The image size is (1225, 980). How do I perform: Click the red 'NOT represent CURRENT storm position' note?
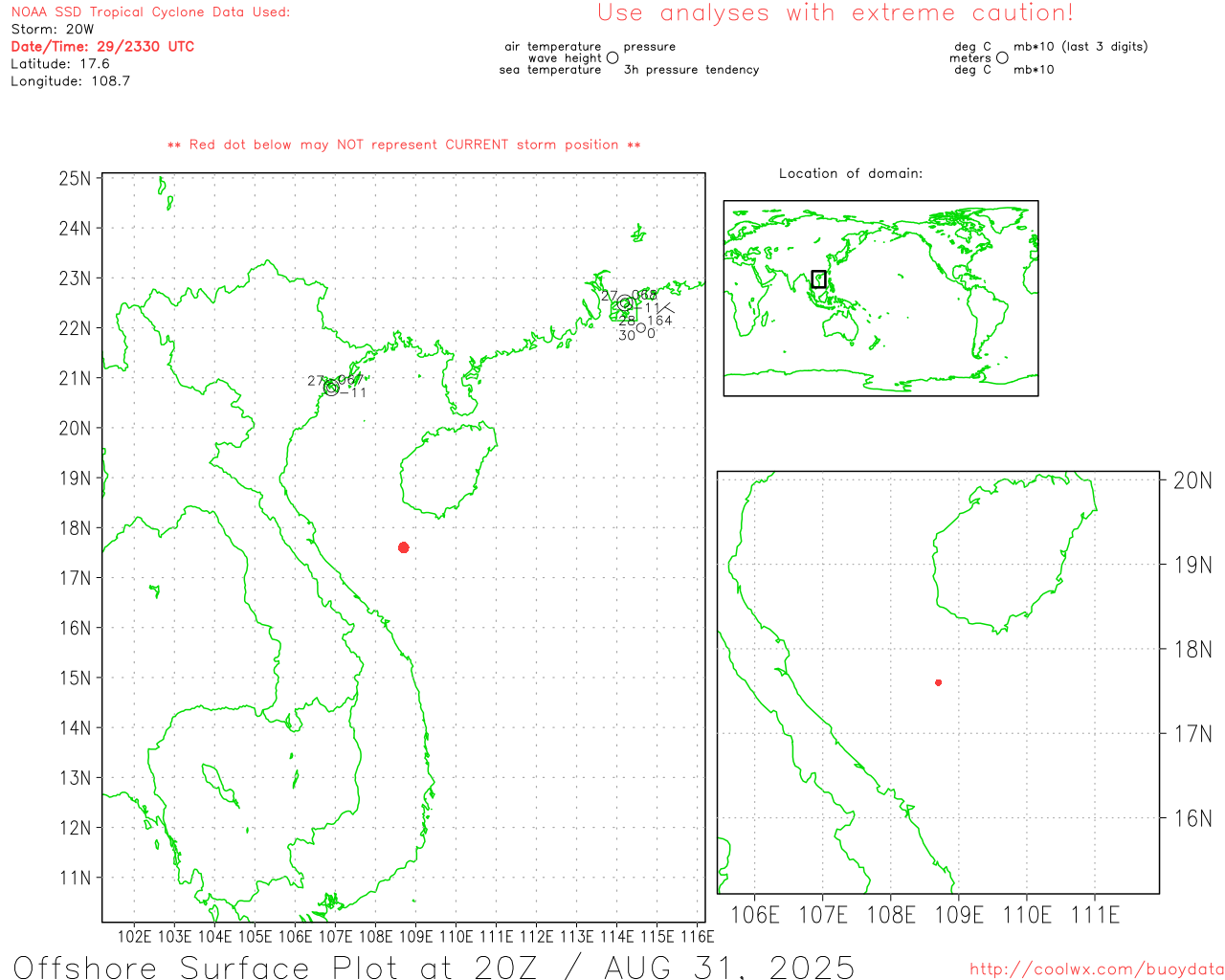[x=404, y=145]
